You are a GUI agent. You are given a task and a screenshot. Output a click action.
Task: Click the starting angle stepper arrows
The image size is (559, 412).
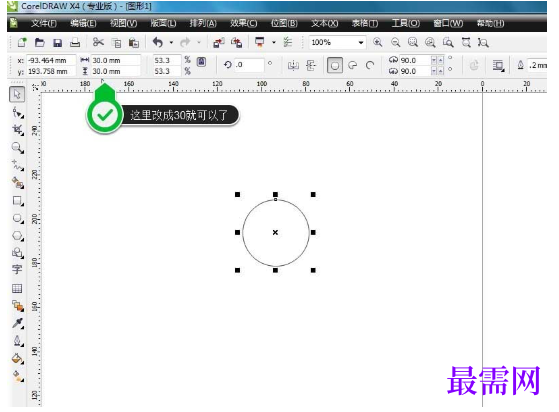437,60
